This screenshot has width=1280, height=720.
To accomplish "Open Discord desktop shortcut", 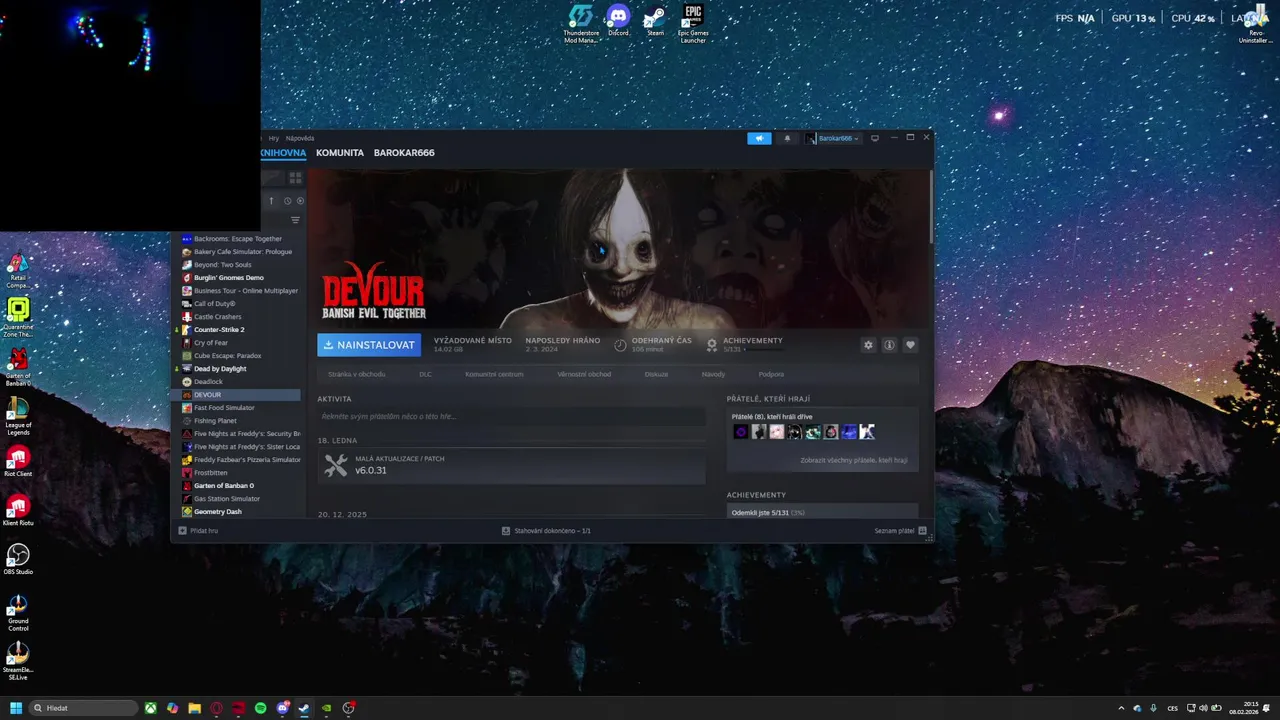I will click(x=618, y=20).
